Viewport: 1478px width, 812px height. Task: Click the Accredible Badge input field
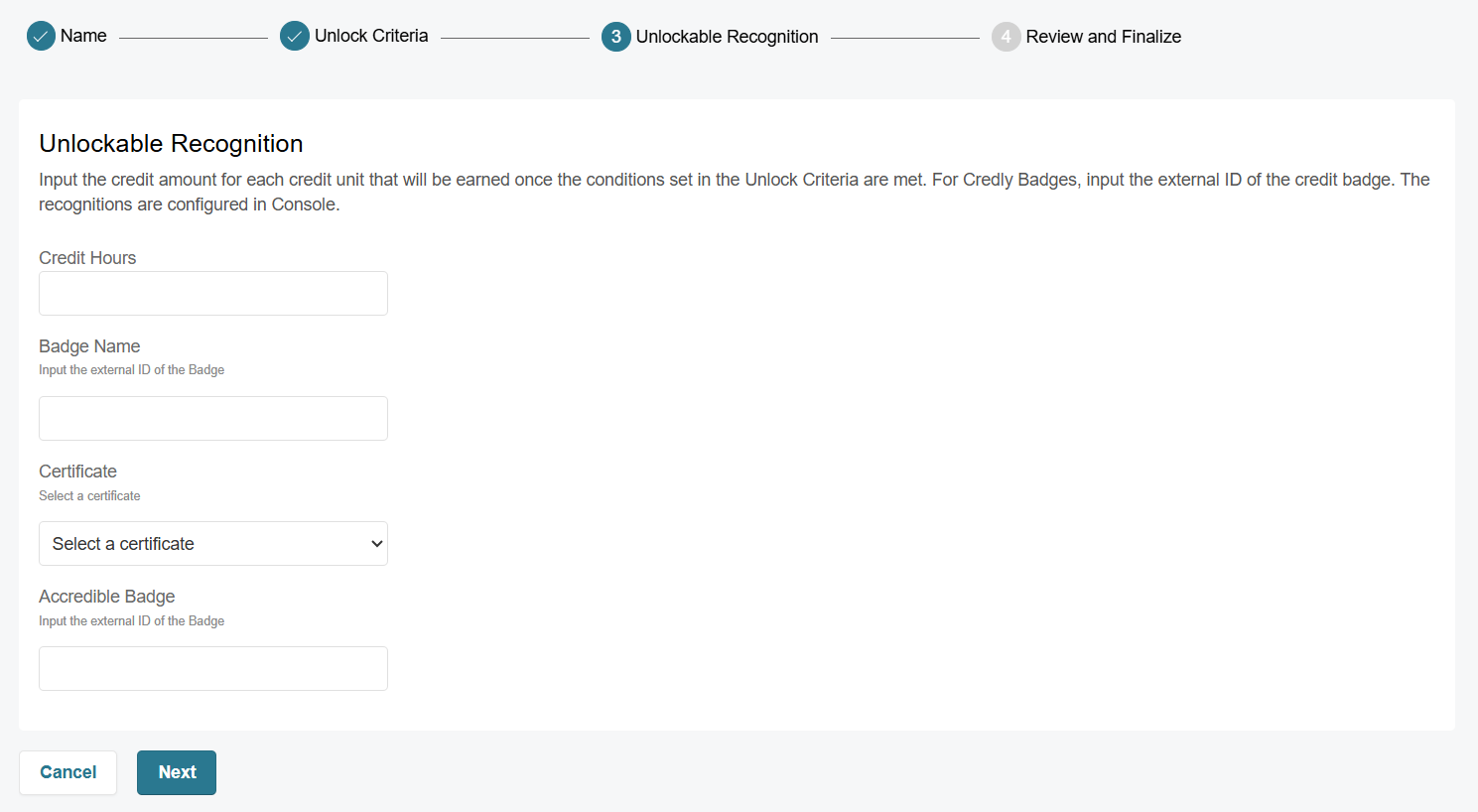[x=213, y=669]
